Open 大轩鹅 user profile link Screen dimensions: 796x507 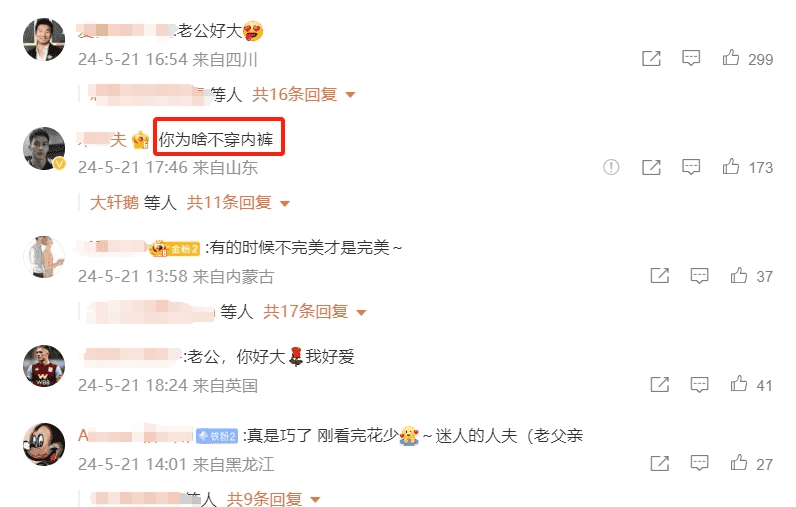click(x=114, y=203)
